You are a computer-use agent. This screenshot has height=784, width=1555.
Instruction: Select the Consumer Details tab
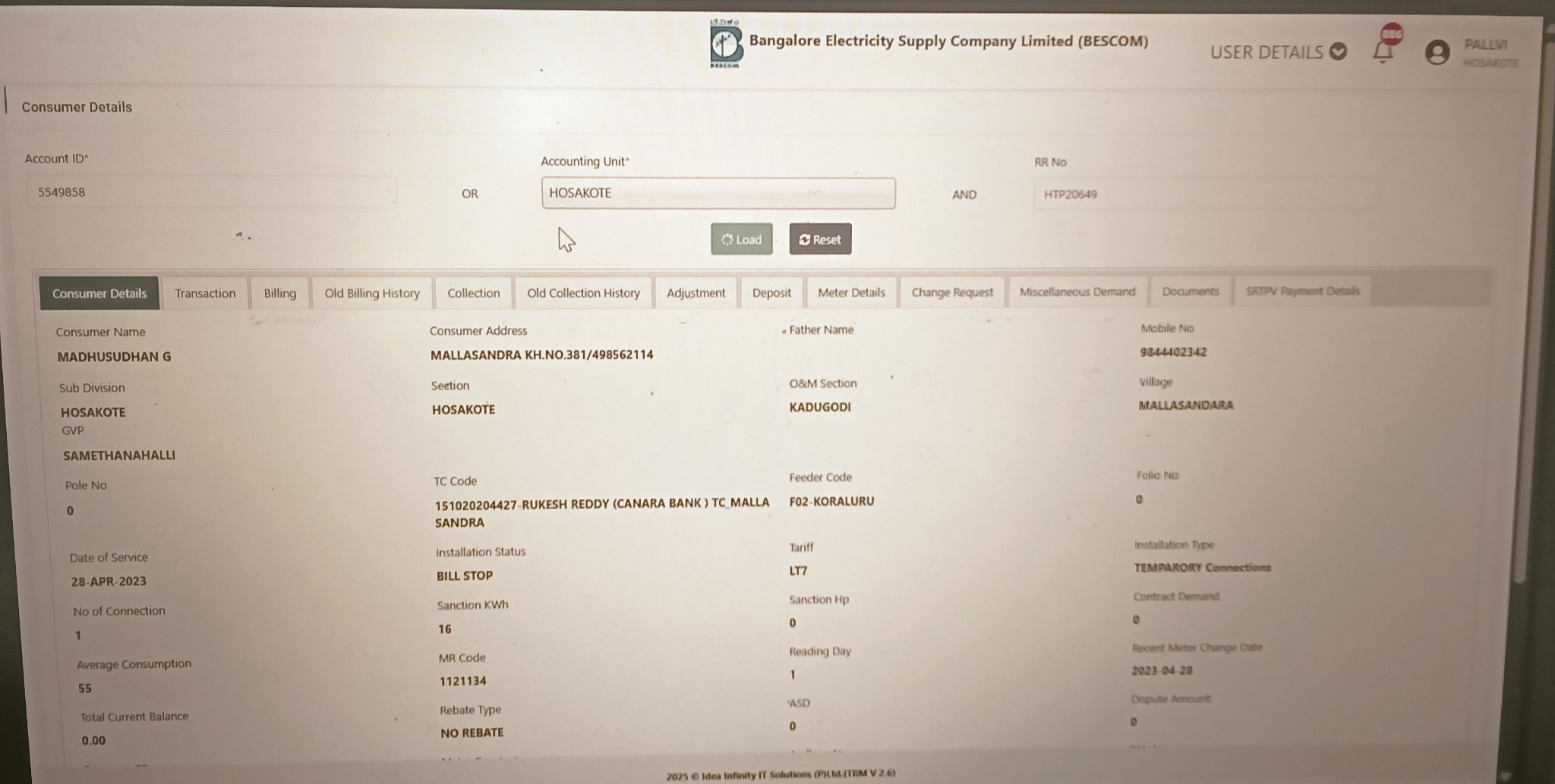click(99, 294)
